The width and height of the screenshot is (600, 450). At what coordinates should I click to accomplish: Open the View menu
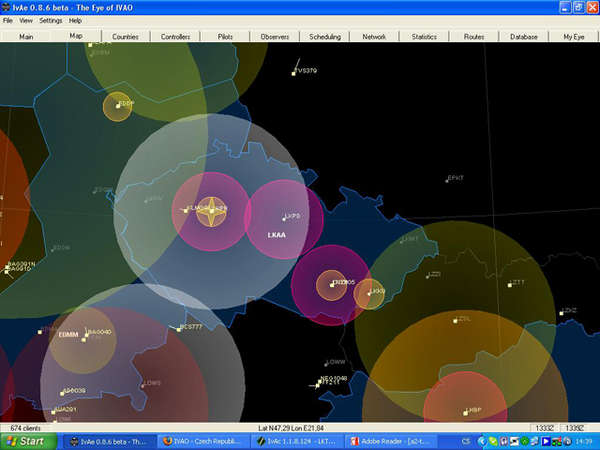tap(26, 21)
